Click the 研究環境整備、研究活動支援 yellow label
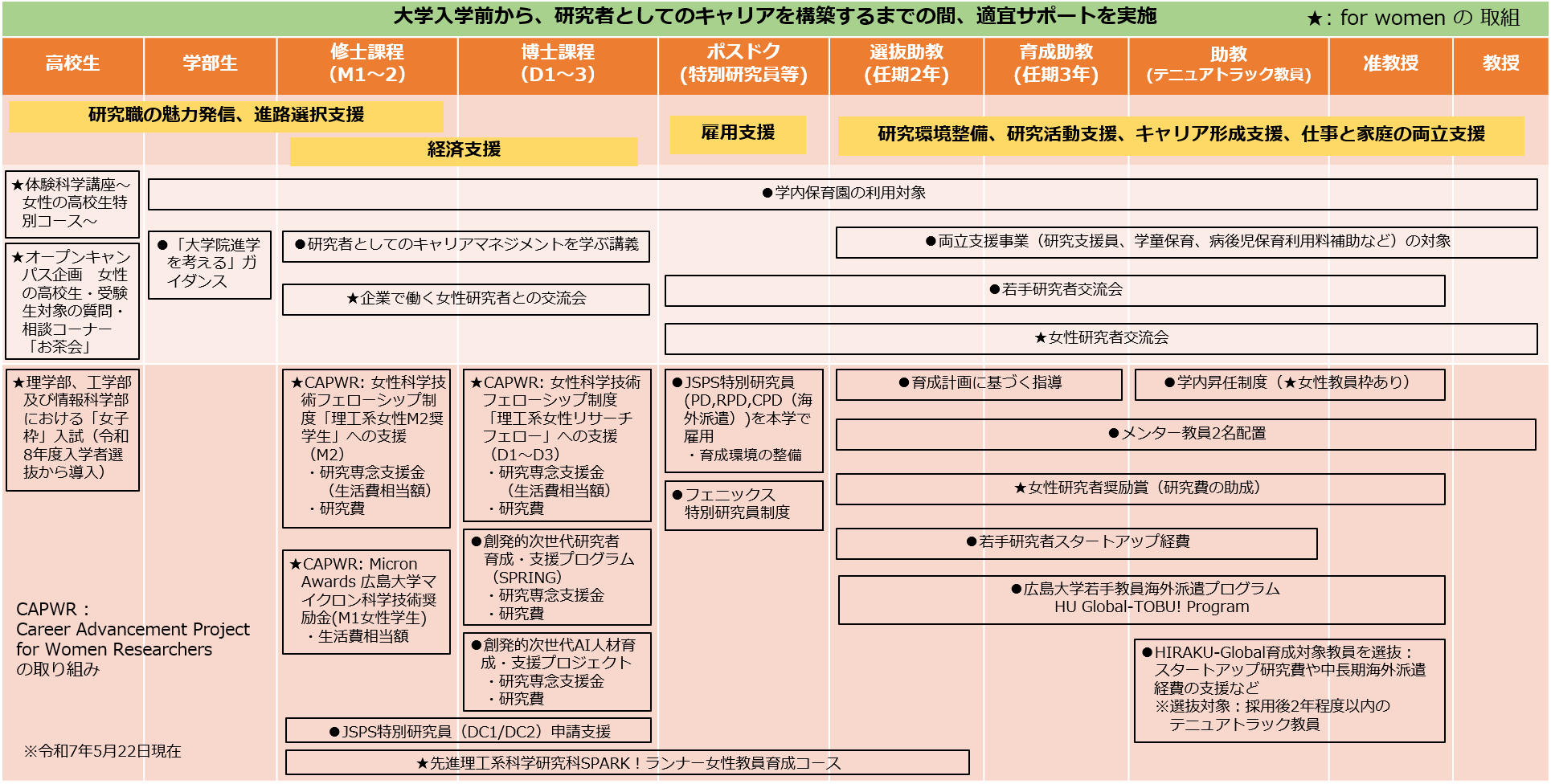 [x=1181, y=135]
